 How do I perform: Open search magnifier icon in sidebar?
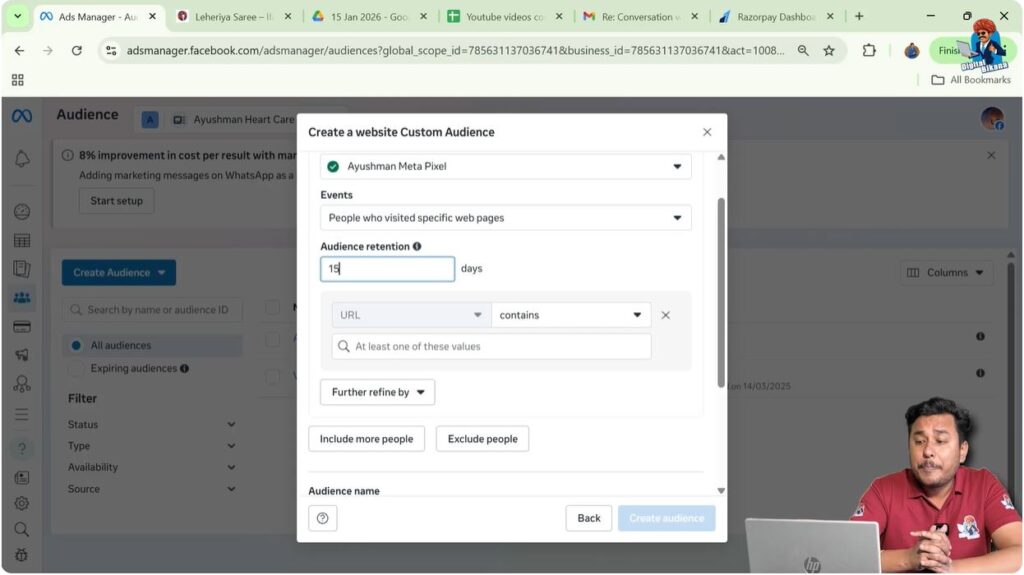(22, 529)
